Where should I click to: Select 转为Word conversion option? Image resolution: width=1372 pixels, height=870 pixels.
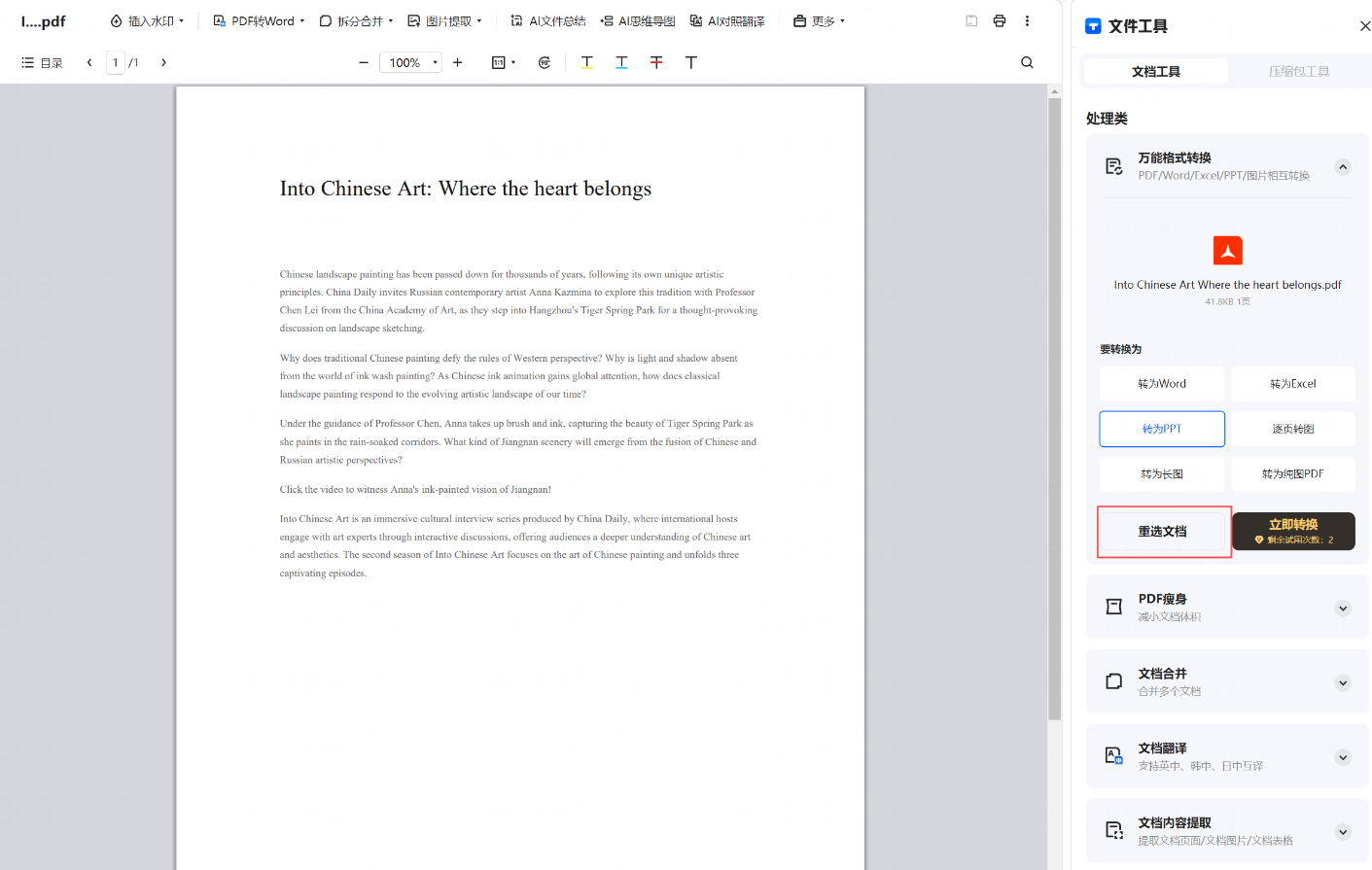tap(1162, 384)
